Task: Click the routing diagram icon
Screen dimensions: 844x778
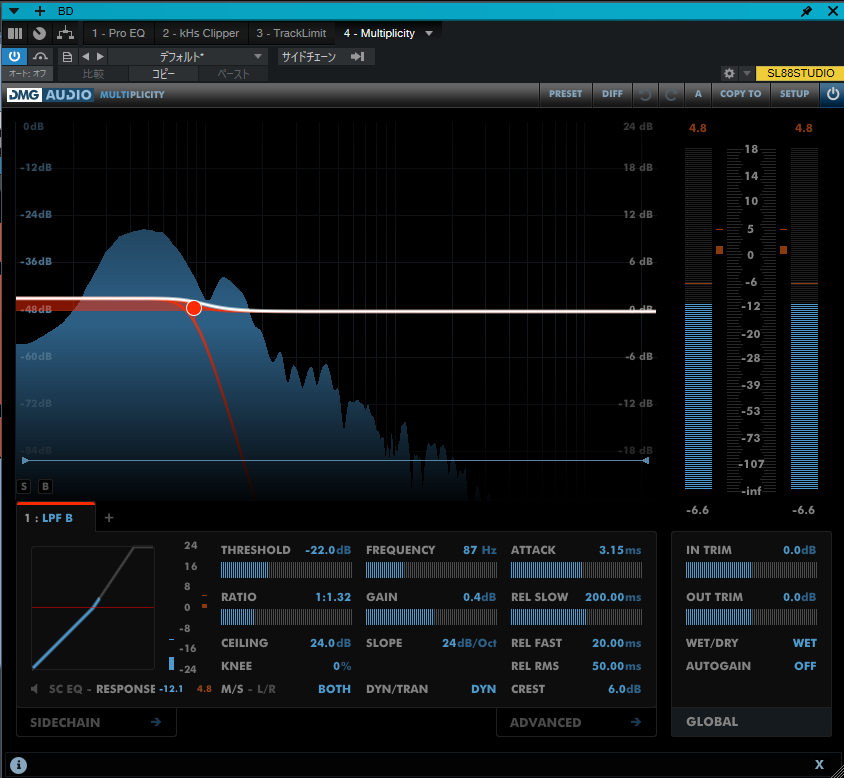Action: (x=65, y=33)
